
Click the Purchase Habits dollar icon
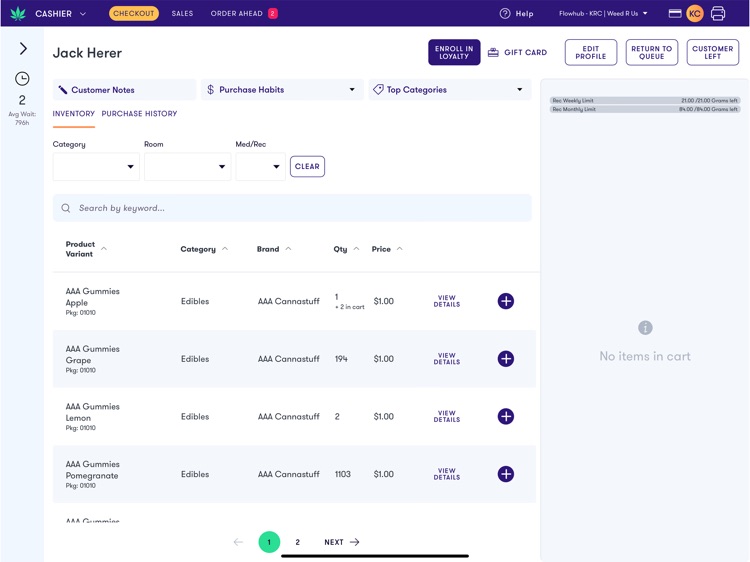(x=210, y=89)
